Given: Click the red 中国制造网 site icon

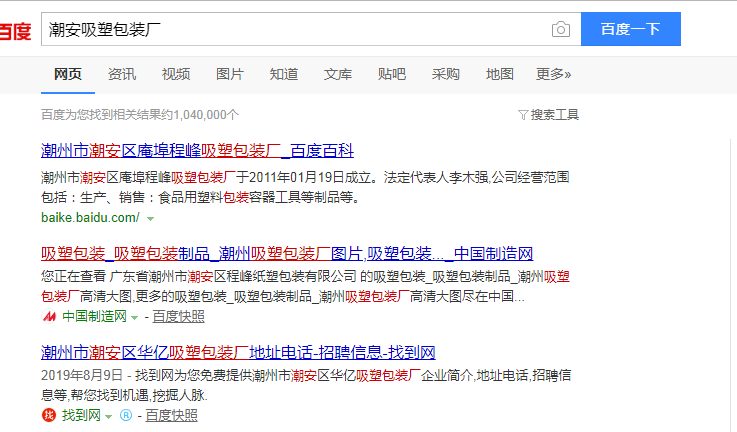Looking at the screenshot, I should click(x=49, y=316).
